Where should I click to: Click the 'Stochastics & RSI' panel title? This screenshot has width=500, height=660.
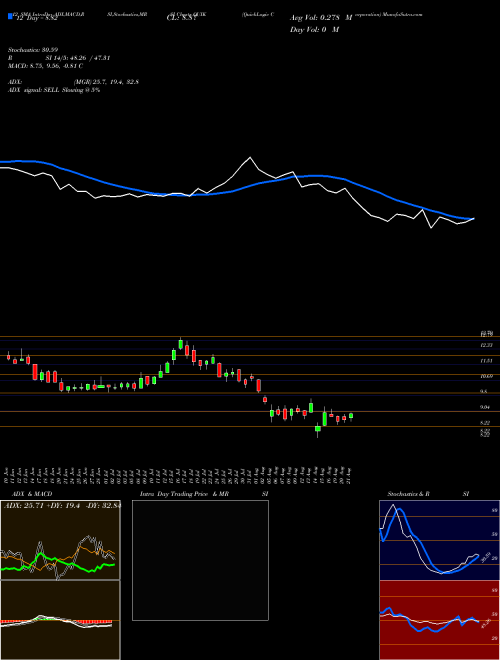[428, 494]
